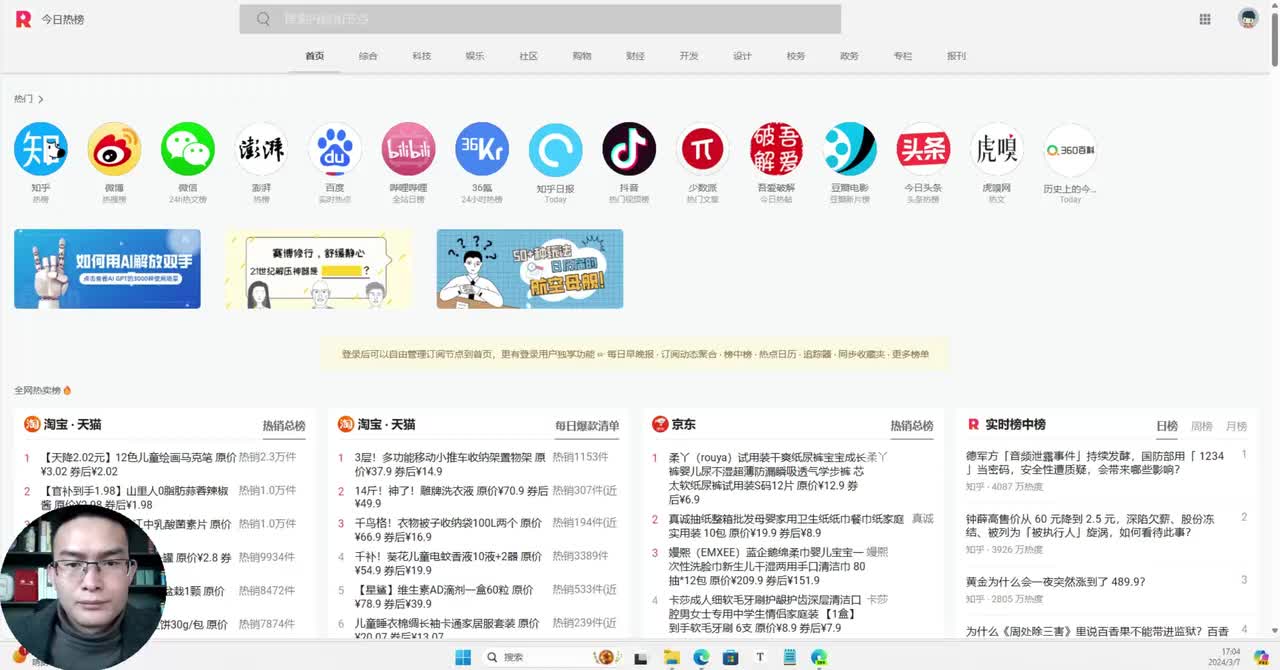
Task: Open the 百度 realtime hotspots icon
Action: [335, 149]
